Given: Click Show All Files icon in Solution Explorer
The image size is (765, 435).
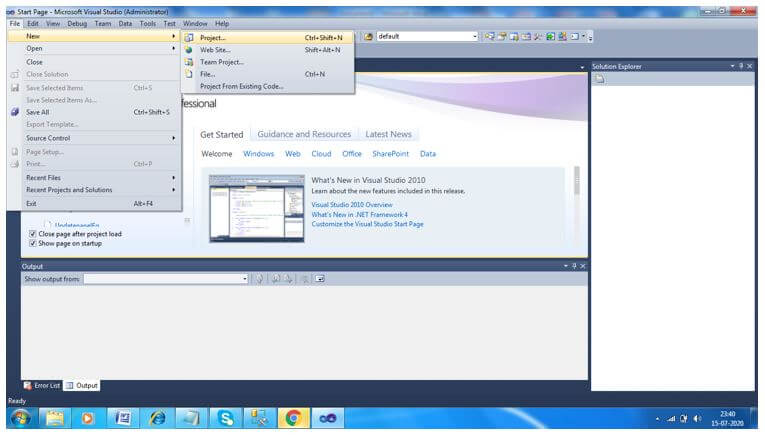Looking at the screenshot, I should click(600, 79).
